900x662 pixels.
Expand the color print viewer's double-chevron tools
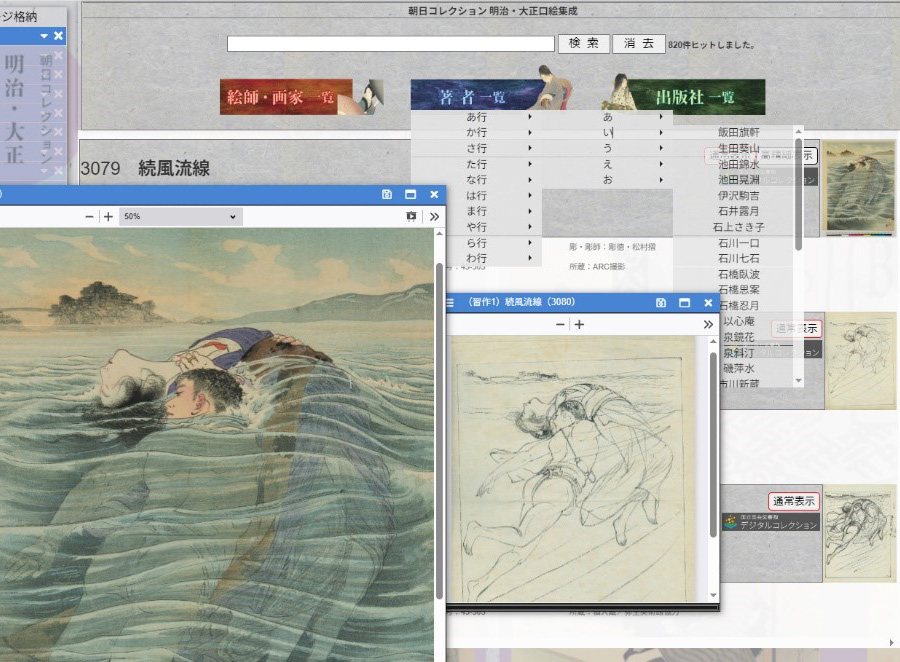pyautogui.click(x=434, y=216)
